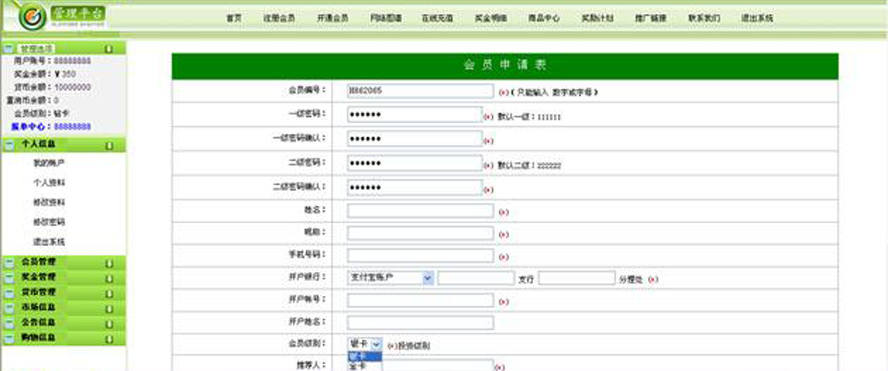This screenshot has height=371, width=888.
Task: Click the 默认二级：222222 hint text
Action: click(x=529, y=165)
